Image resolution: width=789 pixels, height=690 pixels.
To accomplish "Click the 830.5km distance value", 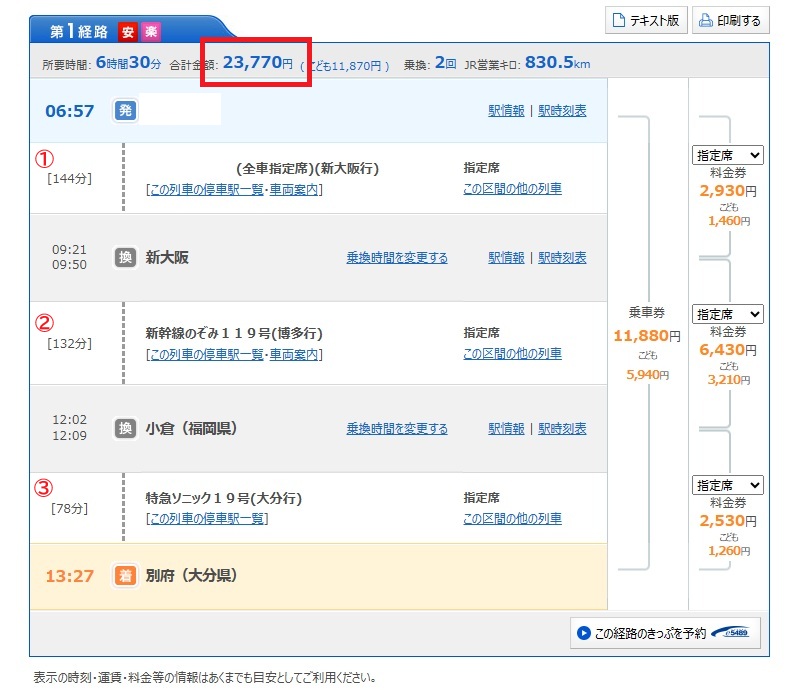I will 558,62.
